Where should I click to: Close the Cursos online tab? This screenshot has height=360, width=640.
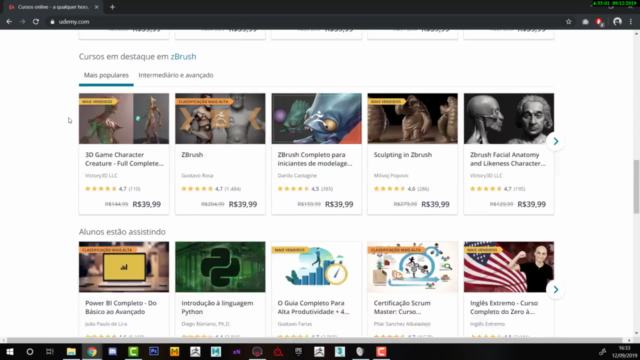pyautogui.click(x=96, y=7)
